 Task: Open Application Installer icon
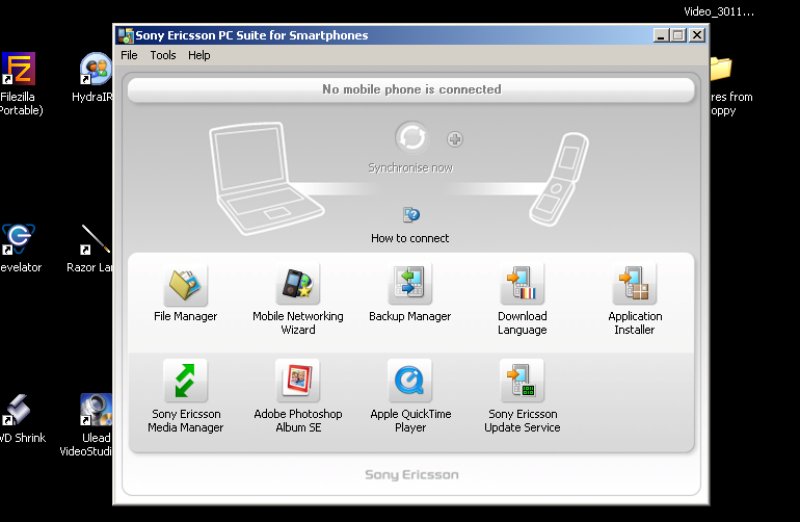(634, 284)
